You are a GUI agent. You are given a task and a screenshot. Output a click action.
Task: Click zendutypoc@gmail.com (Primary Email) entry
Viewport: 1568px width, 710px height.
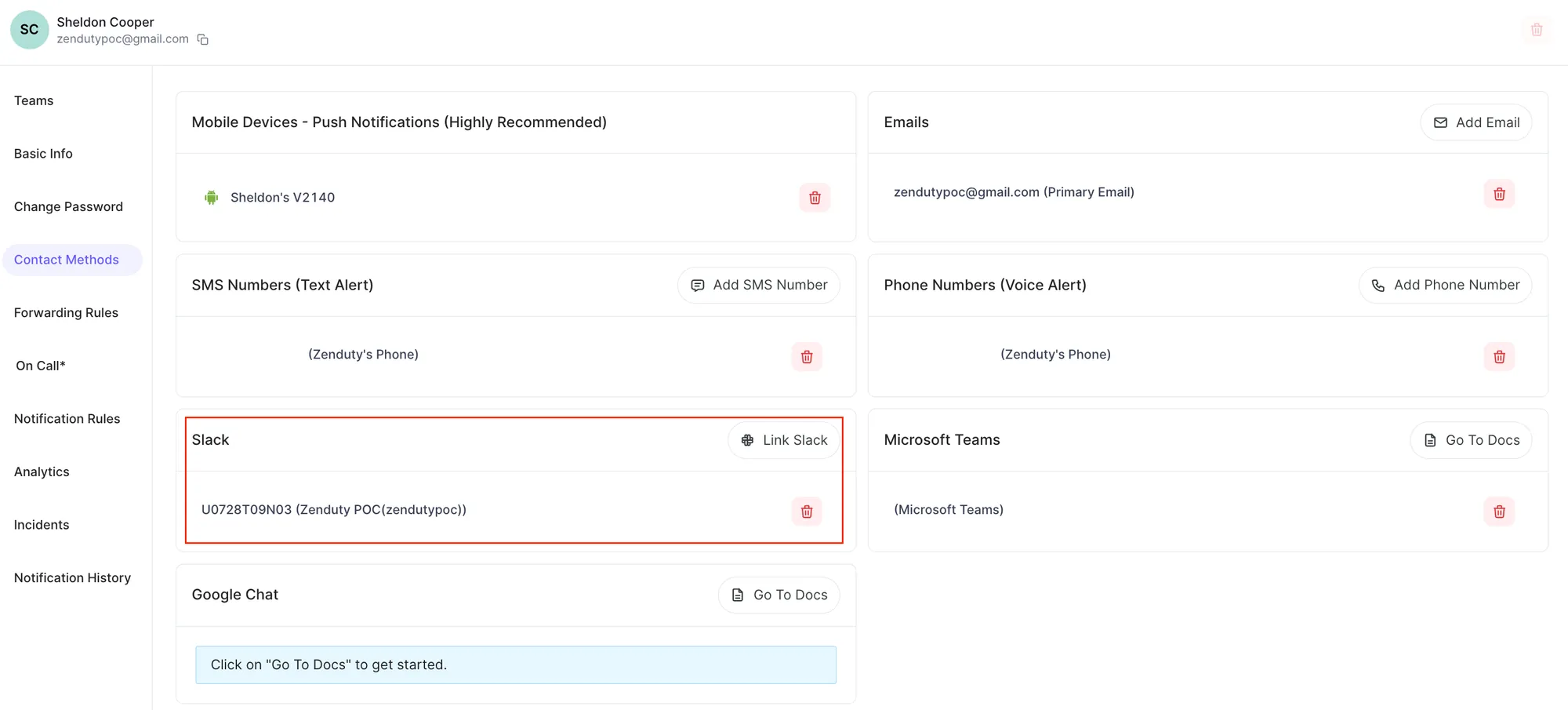point(1014,192)
